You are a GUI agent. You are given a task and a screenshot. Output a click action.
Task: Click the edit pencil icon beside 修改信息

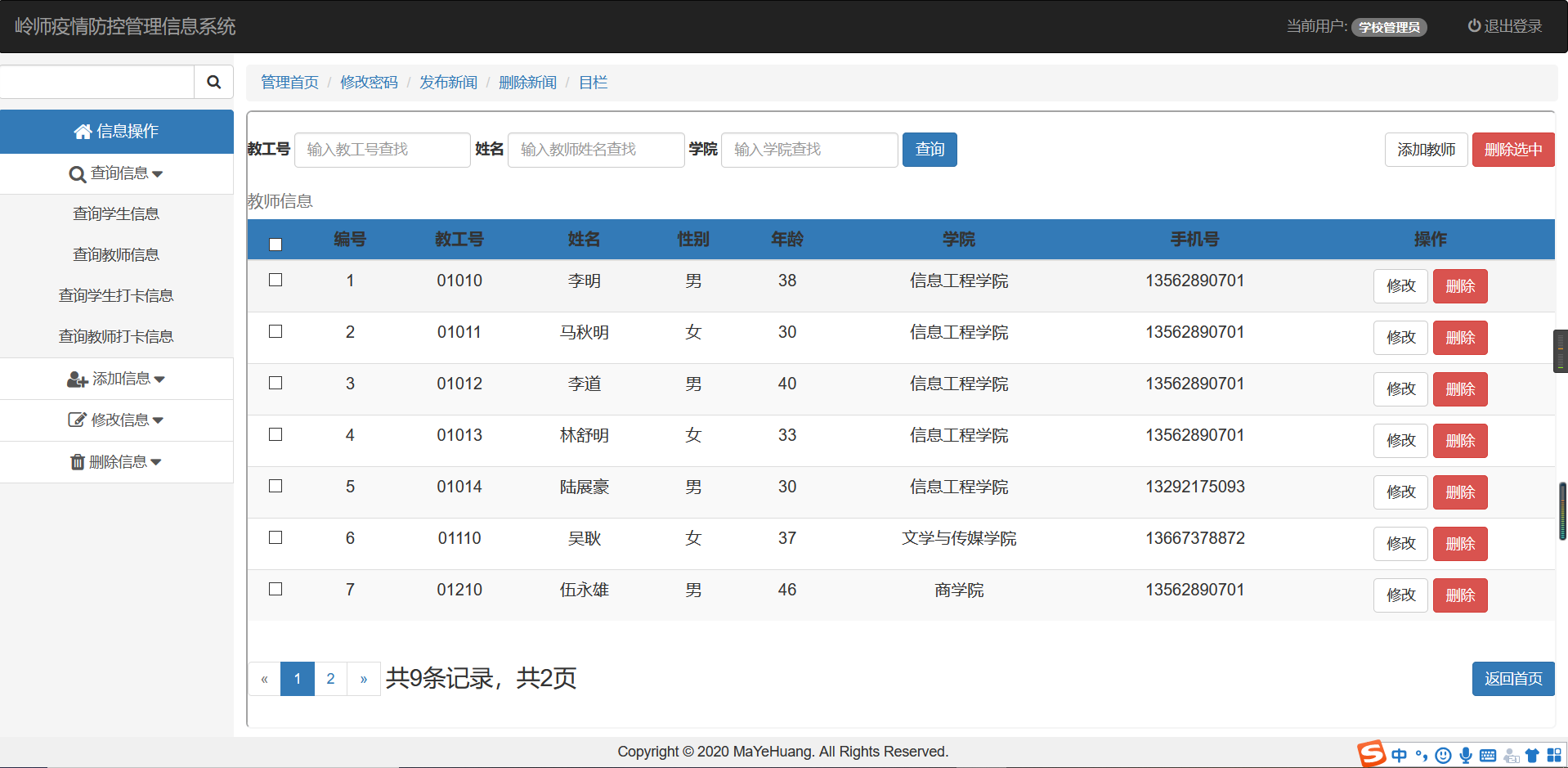point(77,420)
